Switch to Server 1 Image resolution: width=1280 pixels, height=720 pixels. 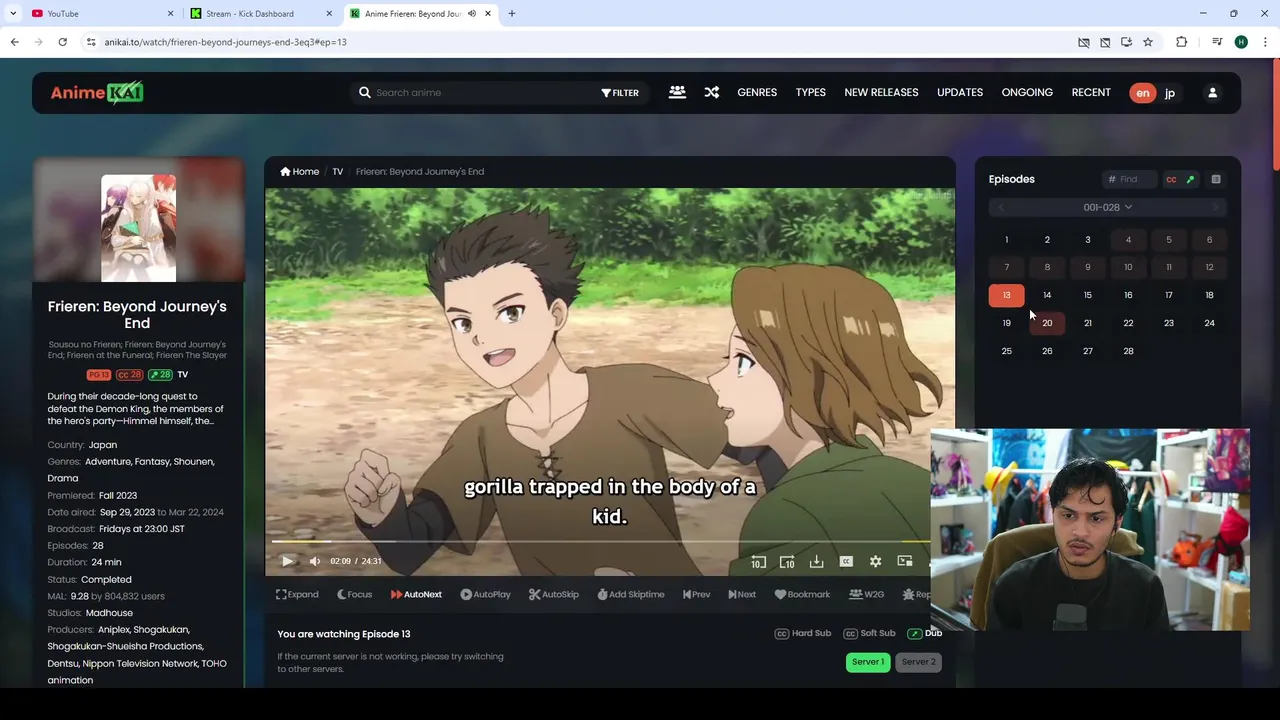tap(868, 662)
